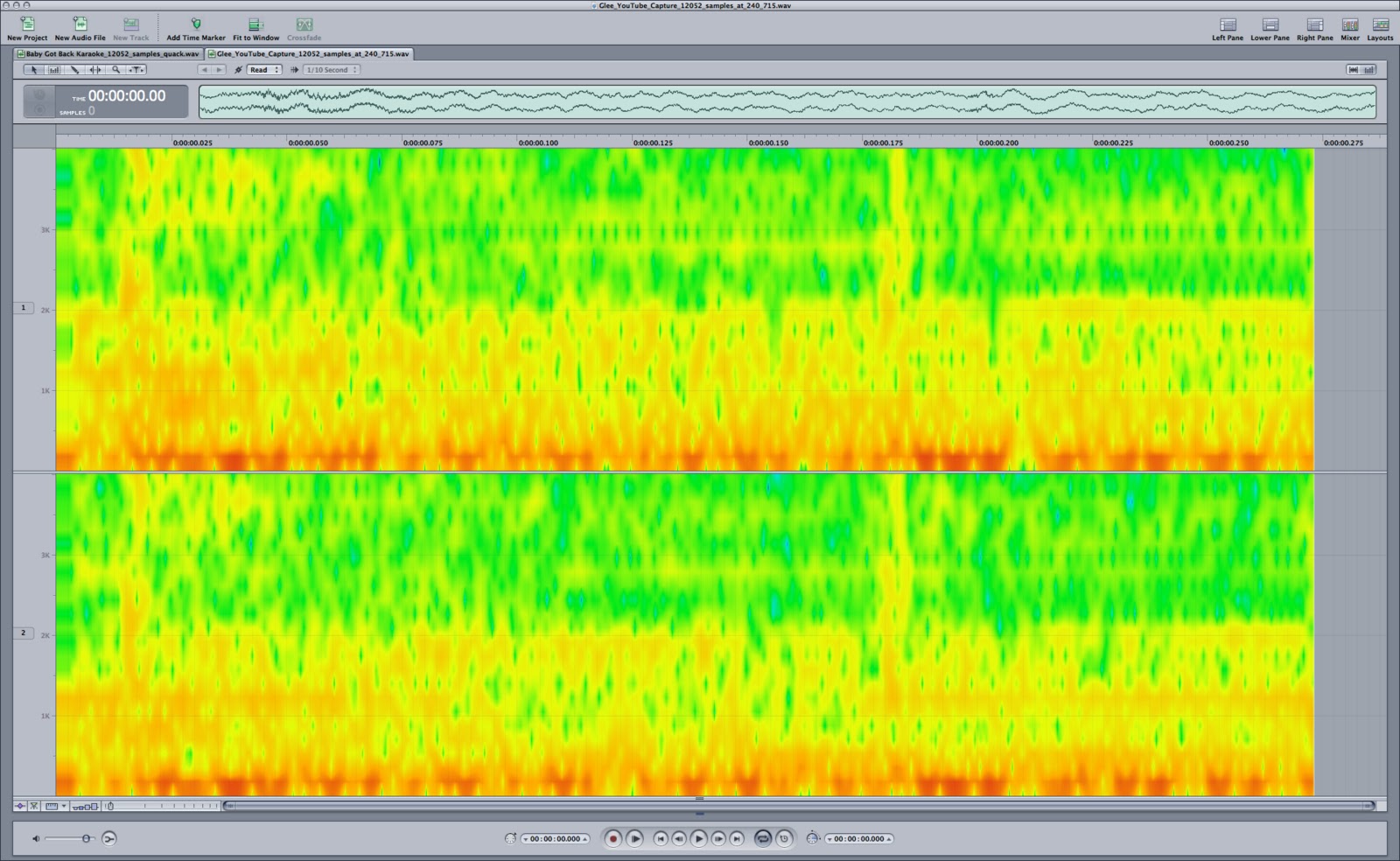Click the track height control icon

point(85,806)
